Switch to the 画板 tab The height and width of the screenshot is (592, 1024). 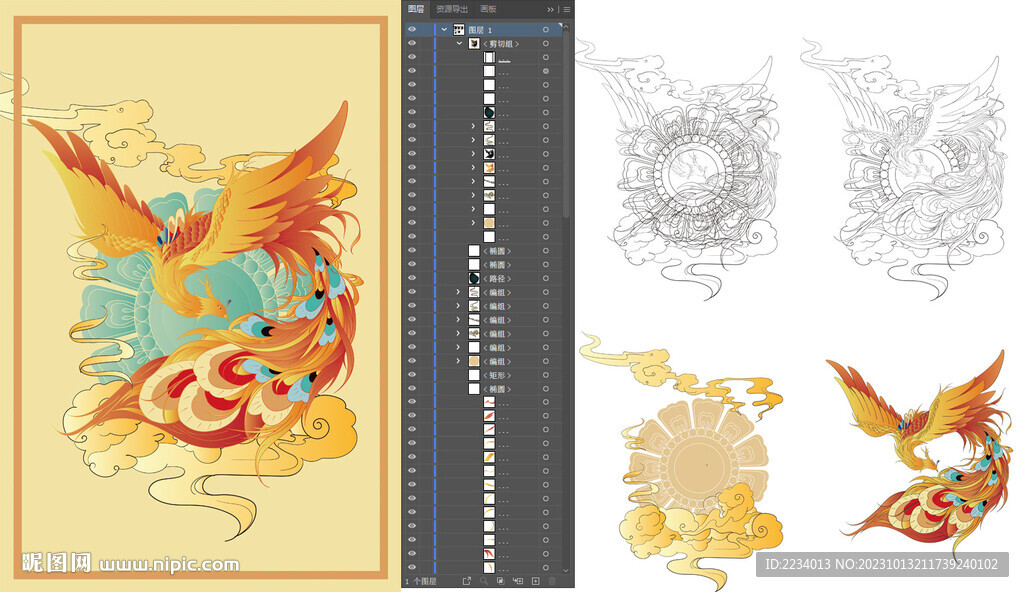pos(489,9)
